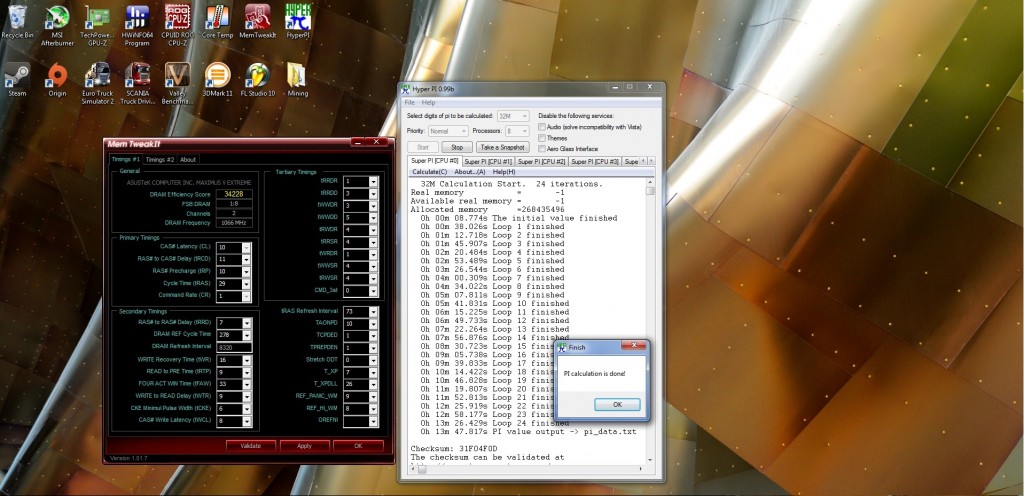
Task: Launch Euro Truck Simulator 2 shortcut
Action: click(x=97, y=84)
